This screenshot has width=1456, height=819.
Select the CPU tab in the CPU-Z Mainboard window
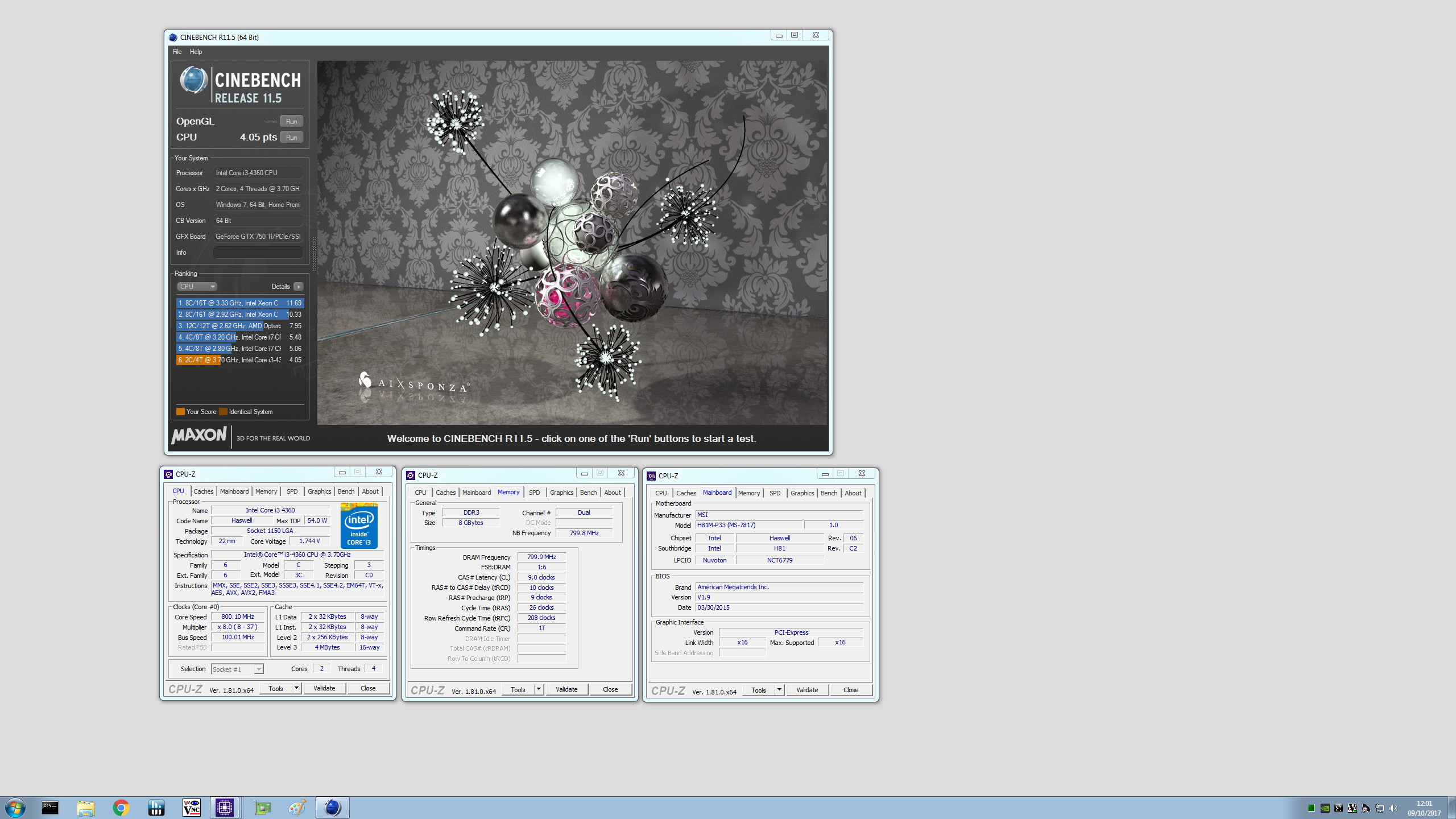[661, 493]
